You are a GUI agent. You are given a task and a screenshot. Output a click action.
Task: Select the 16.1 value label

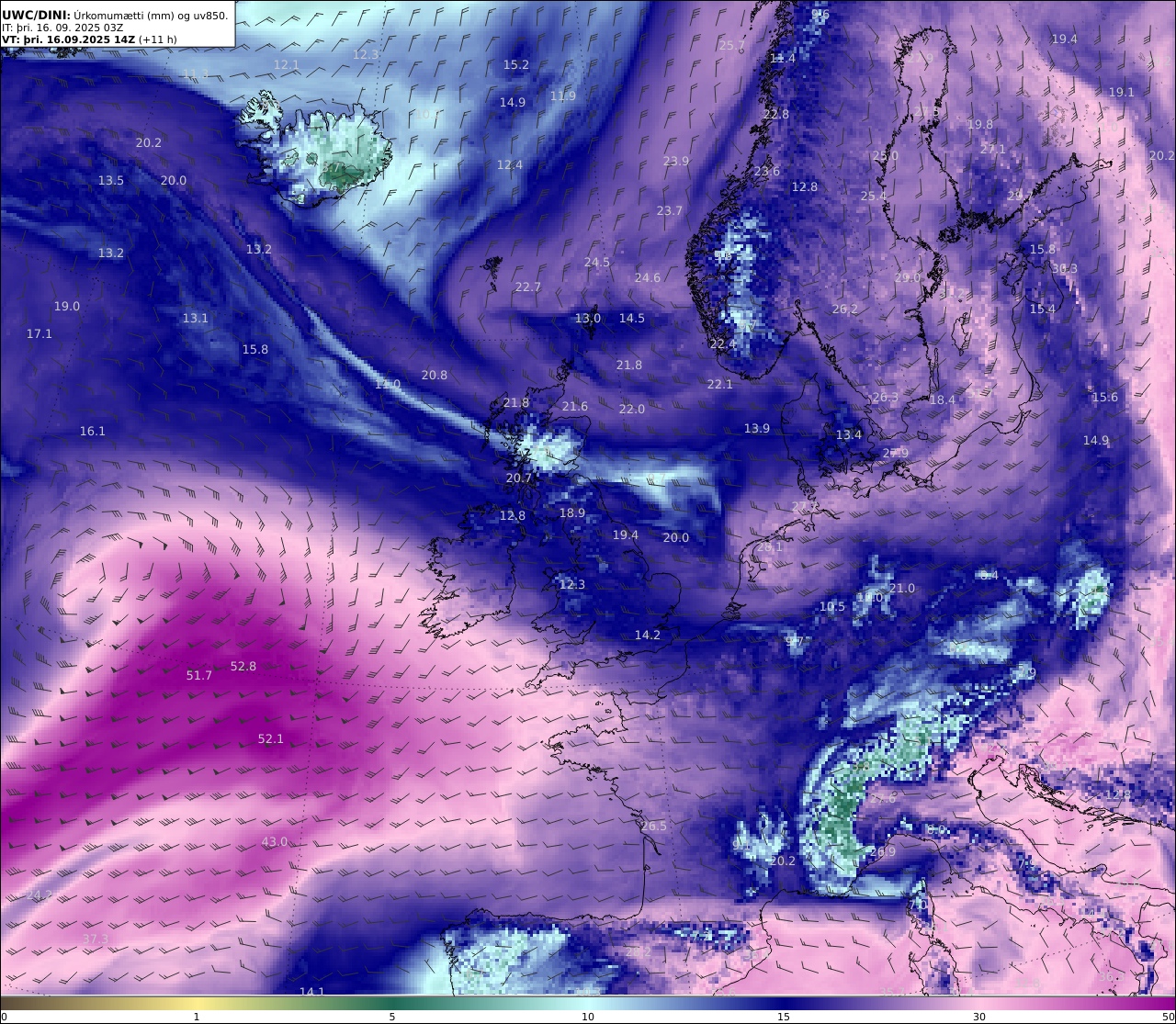93,432
